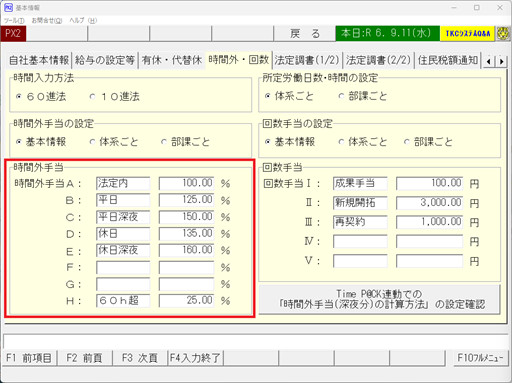512x383 pixels.
Task: Click 回数手当Ⅰ name field 成果手当
Action: click(360, 183)
